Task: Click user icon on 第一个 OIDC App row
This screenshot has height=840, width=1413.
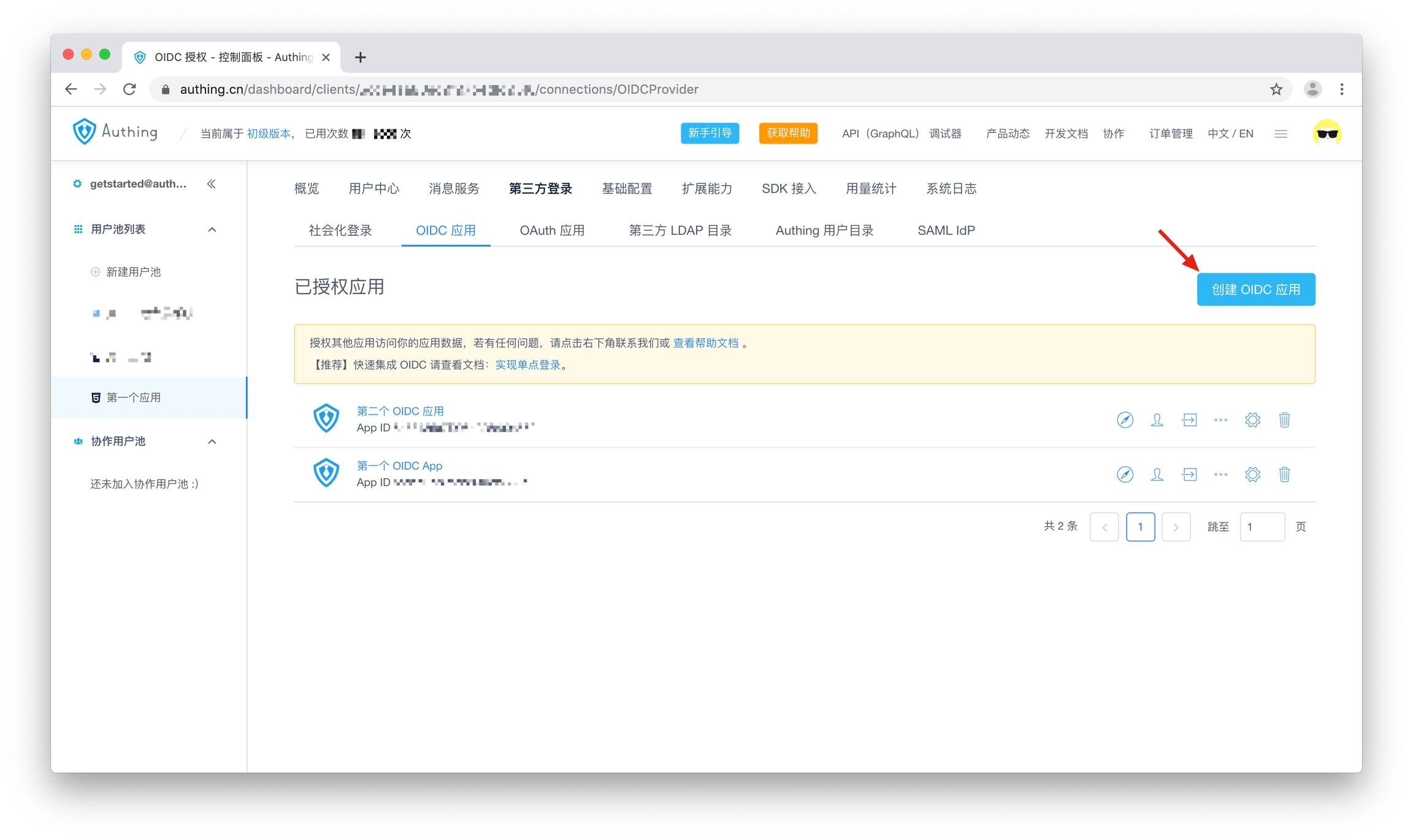Action: [x=1157, y=475]
